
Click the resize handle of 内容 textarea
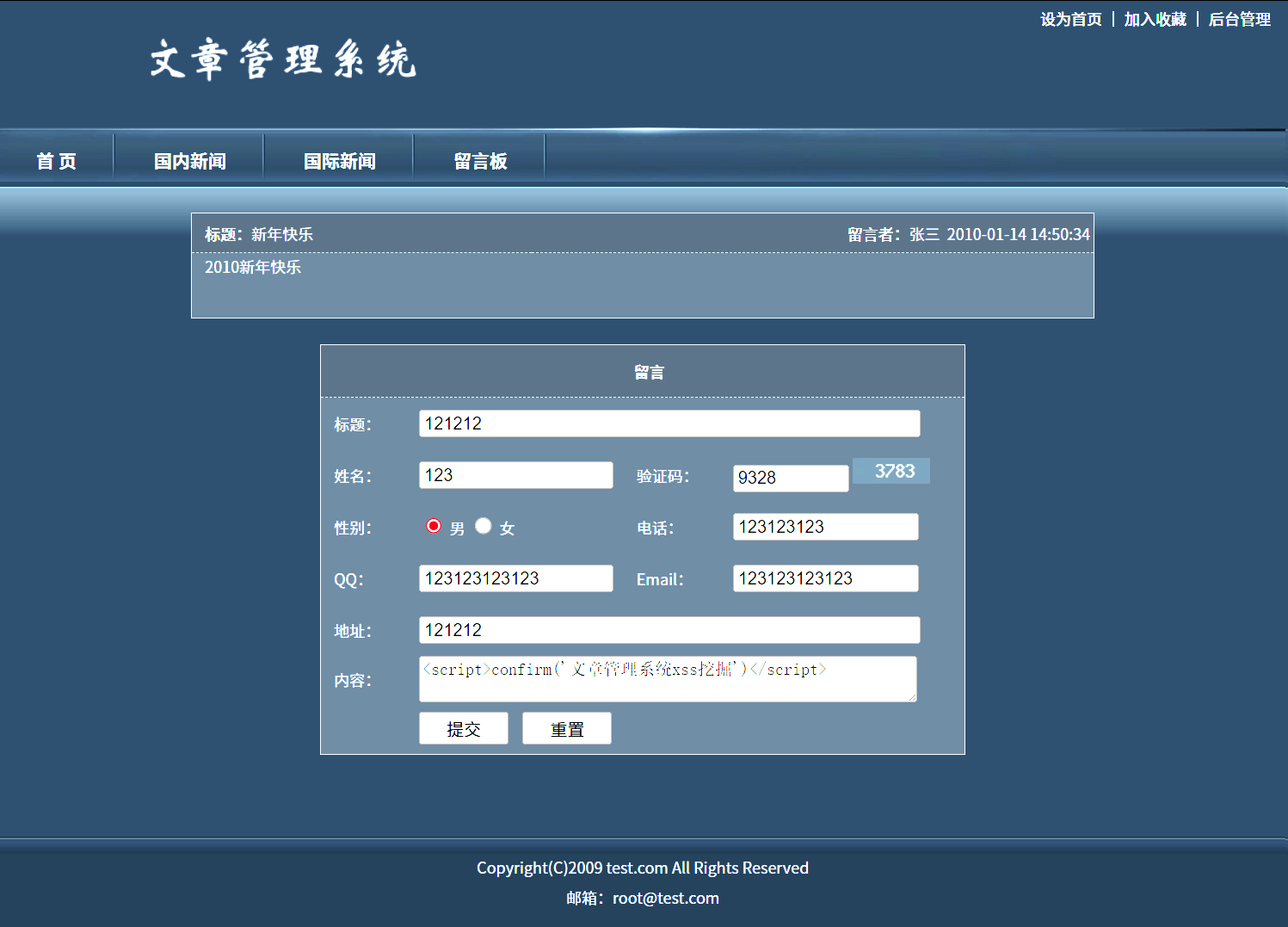click(x=912, y=697)
